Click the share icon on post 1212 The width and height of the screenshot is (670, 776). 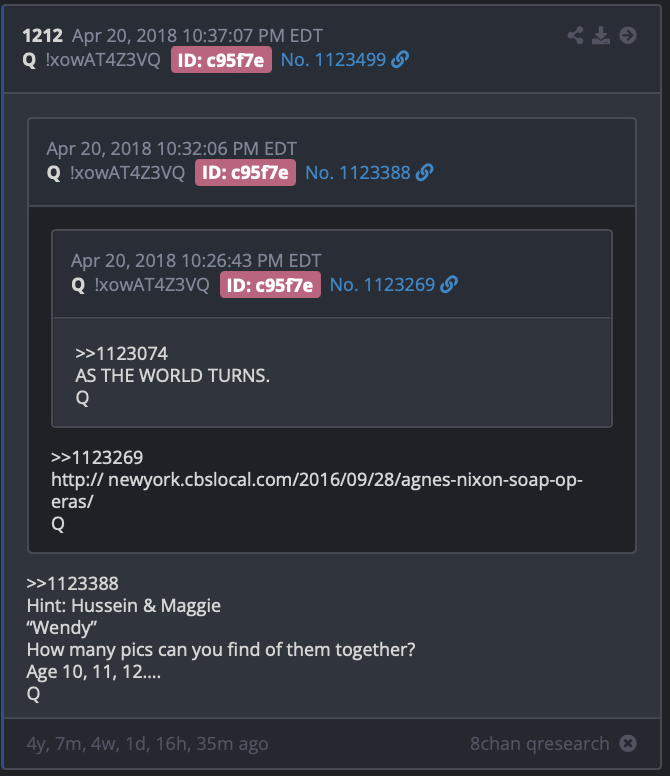point(575,36)
